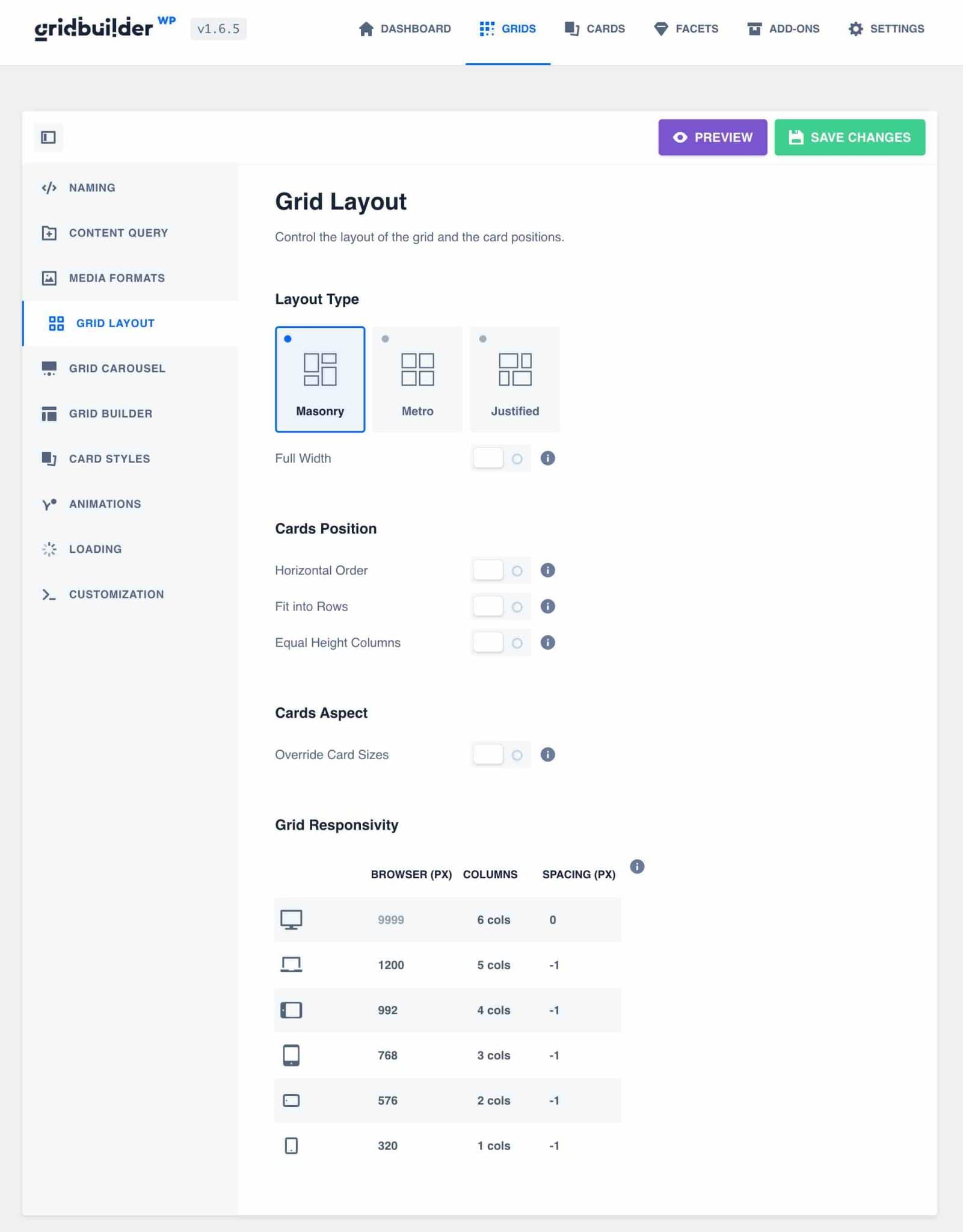Edit the 2 cols columns field
The image size is (963, 1232).
tap(494, 1100)
